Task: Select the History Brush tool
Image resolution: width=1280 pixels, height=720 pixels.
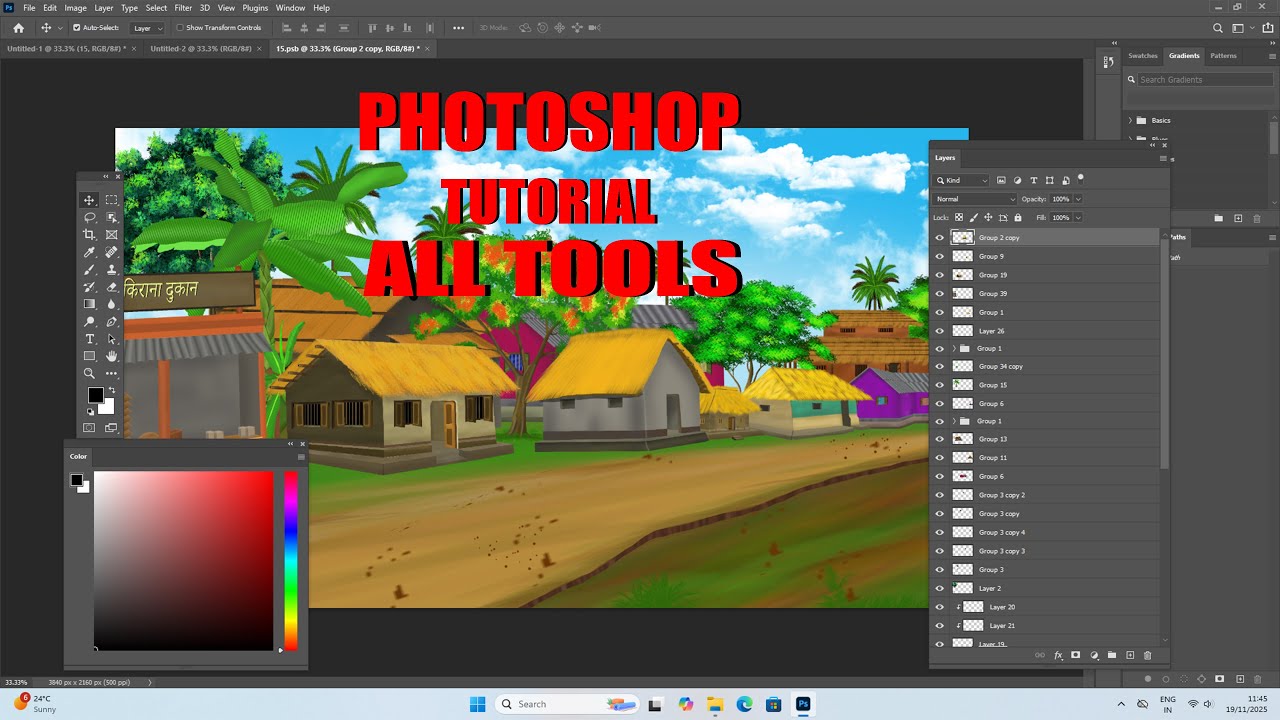Action: (90, 287)
